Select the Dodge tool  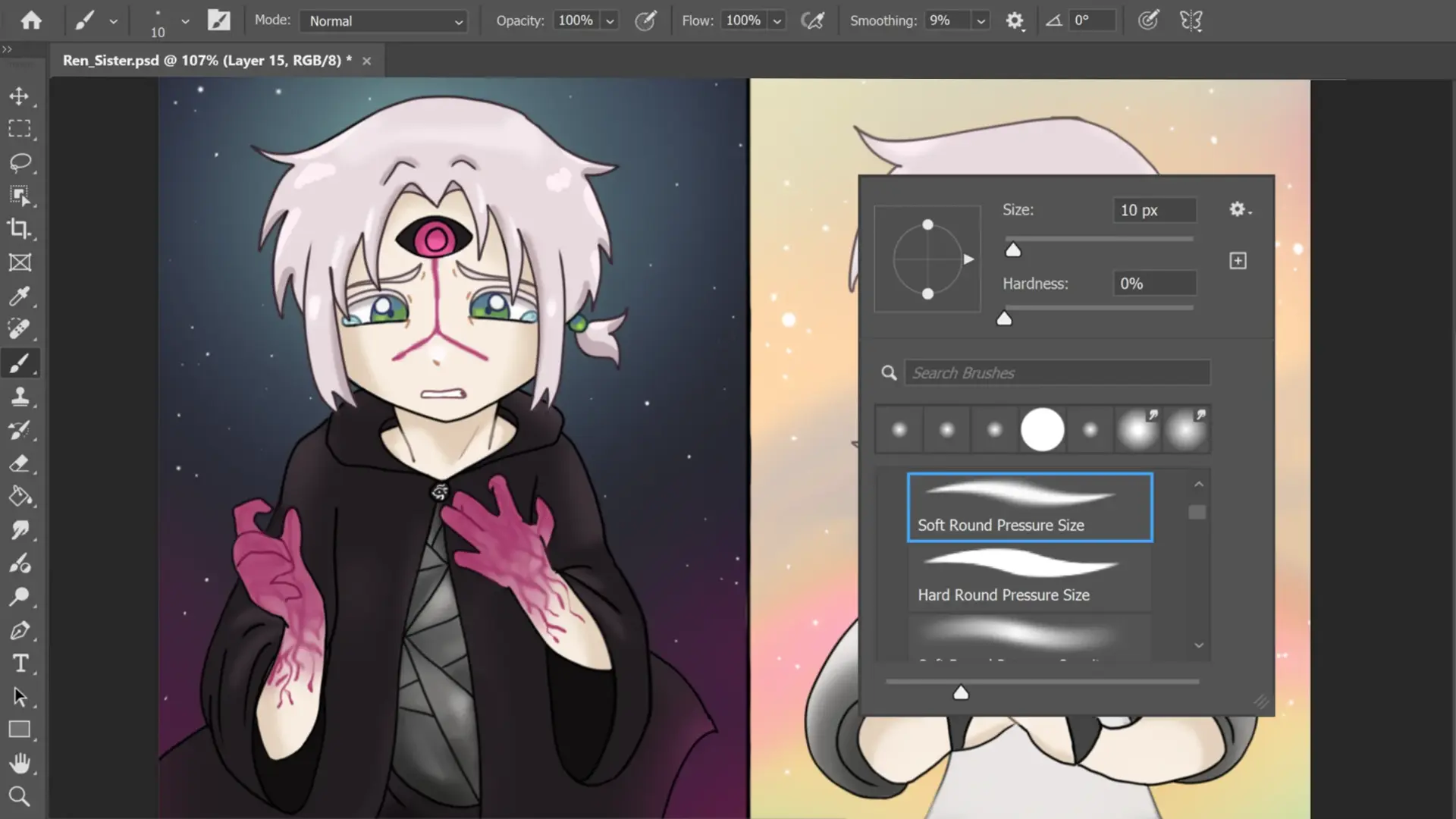(x=20, y=597)
